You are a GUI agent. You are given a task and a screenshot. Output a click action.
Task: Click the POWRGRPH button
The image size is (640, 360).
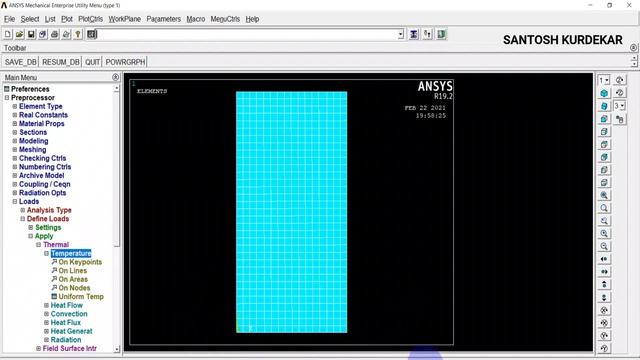coord(125,62)
